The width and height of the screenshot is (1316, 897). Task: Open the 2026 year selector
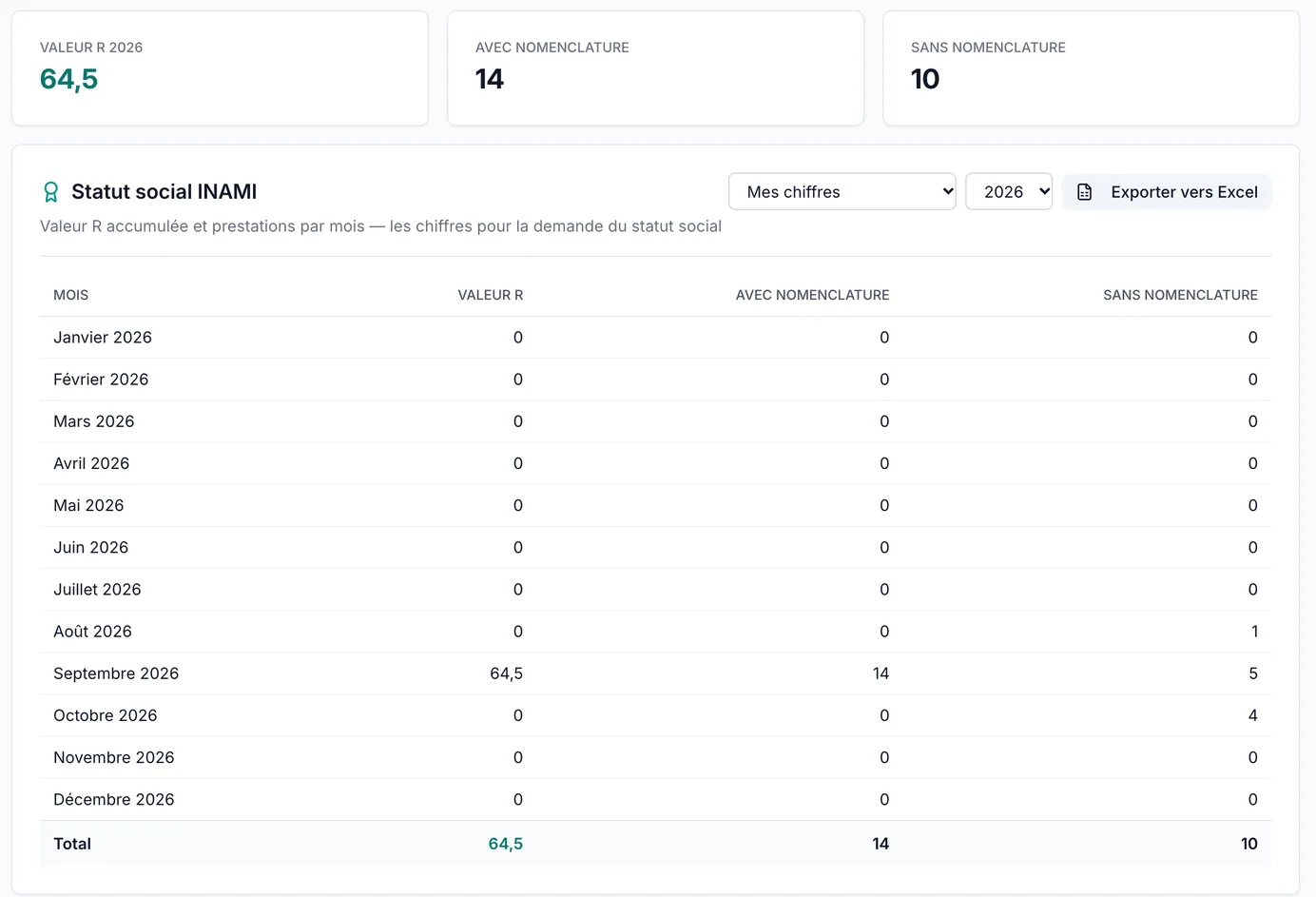(x=1009, y=191)
